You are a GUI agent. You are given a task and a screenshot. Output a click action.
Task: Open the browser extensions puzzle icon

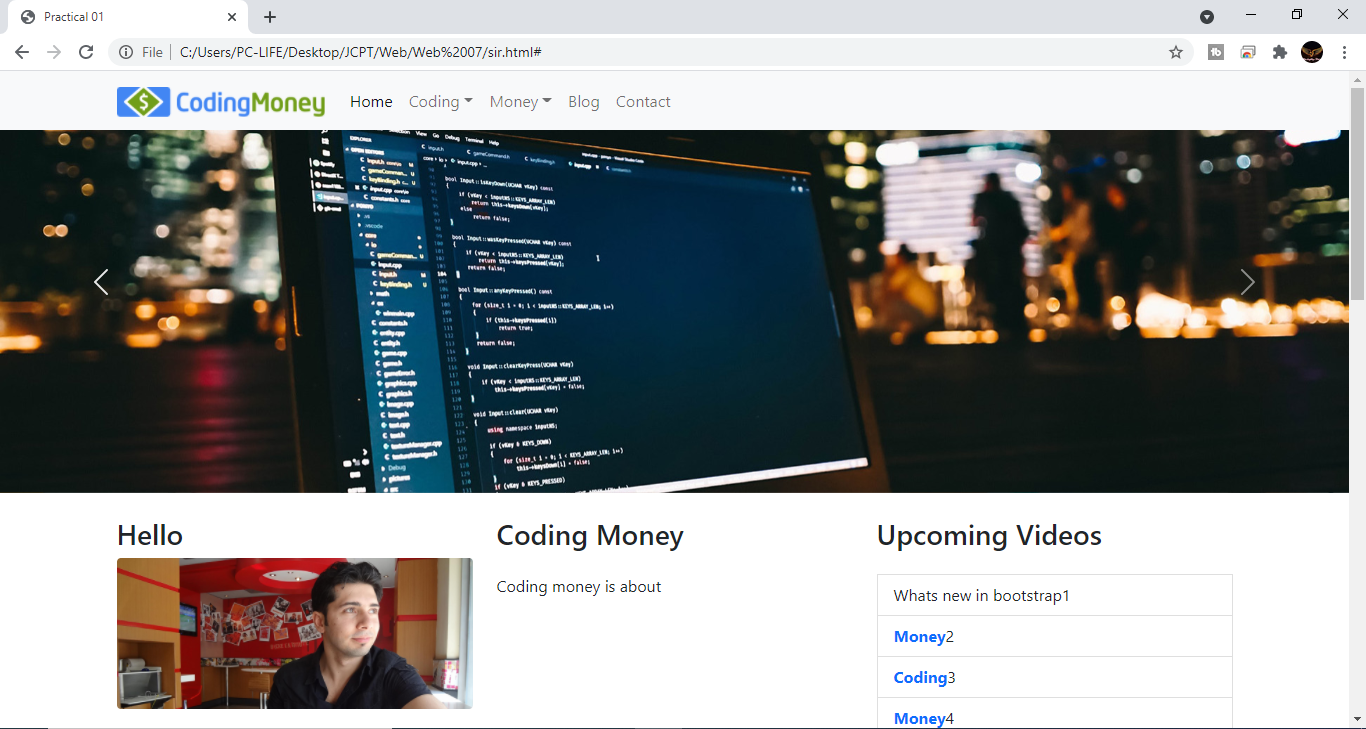1280,51
